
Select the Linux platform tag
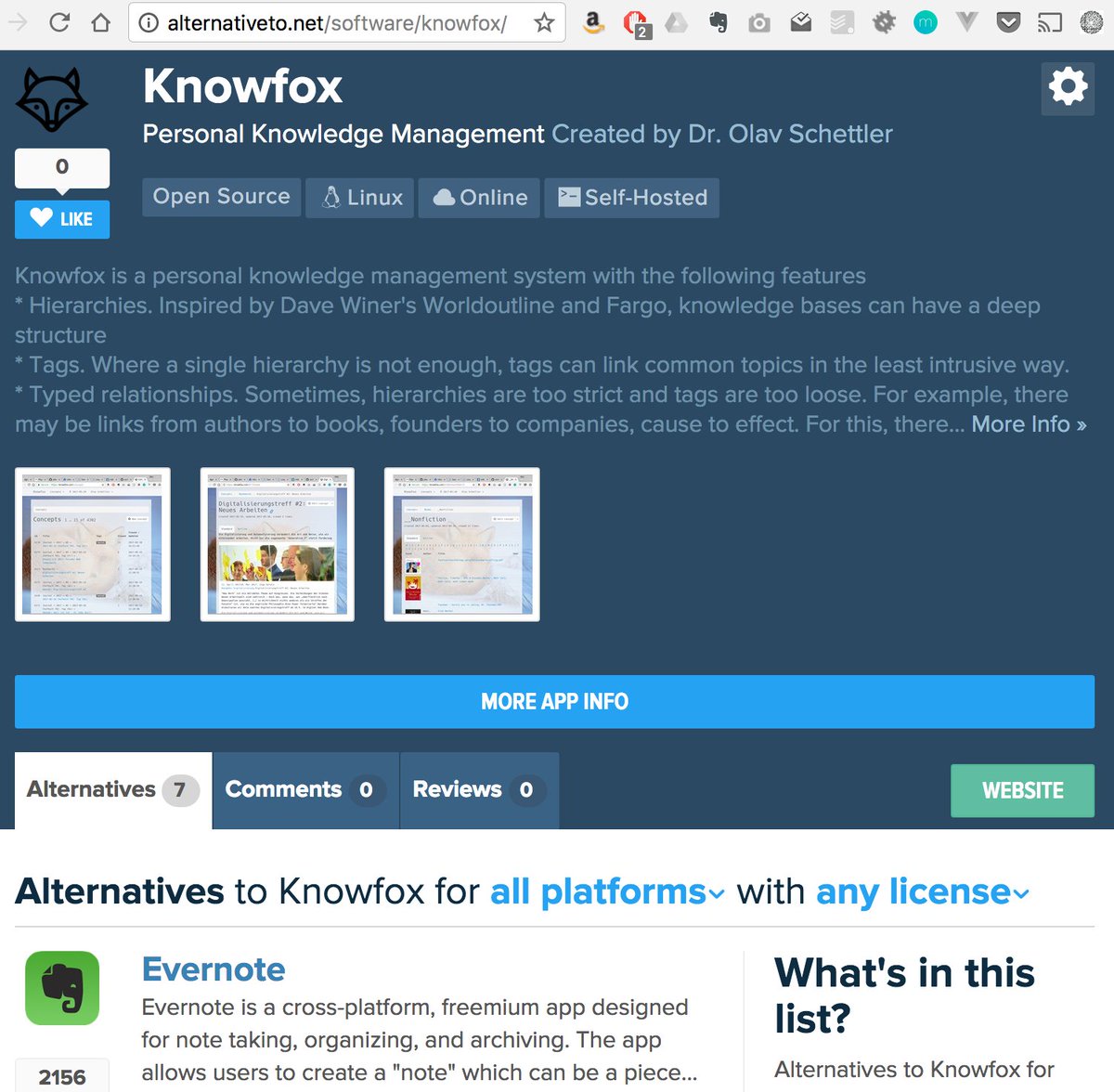point(362,197)
